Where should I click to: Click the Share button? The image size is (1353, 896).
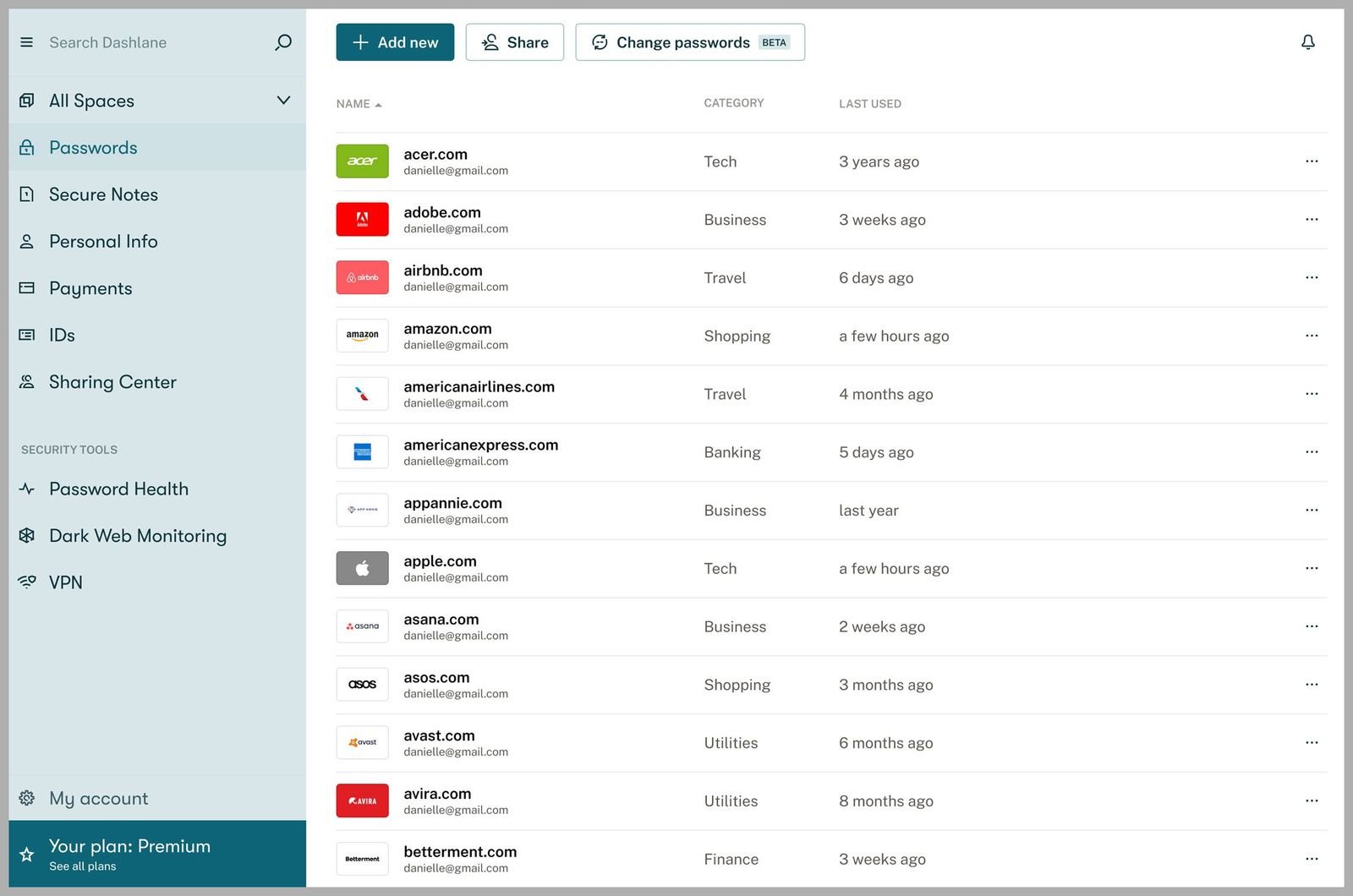coord(514,42)
